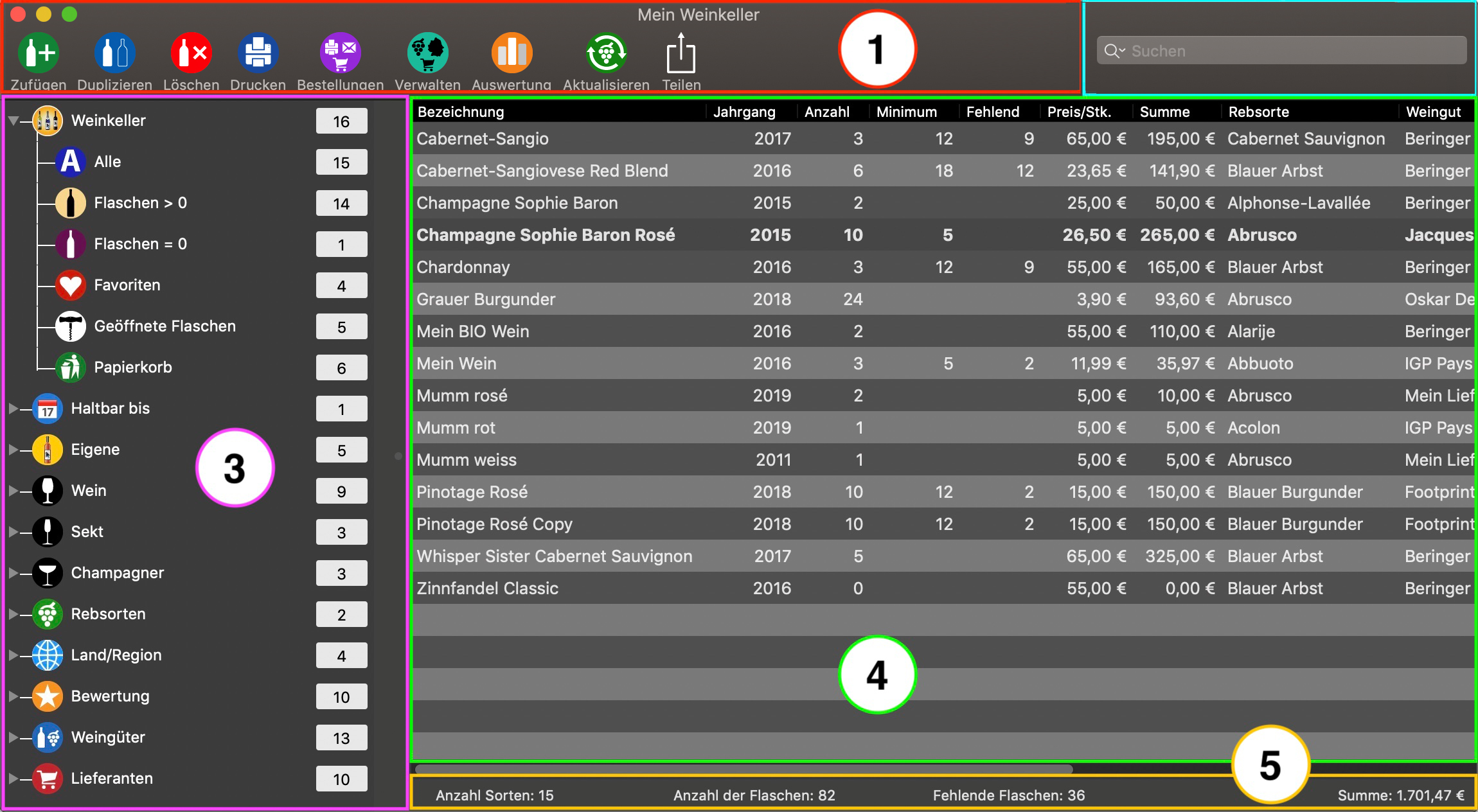Select the Sekt flute icon
Screen dimensions: 1478x812
48,532
